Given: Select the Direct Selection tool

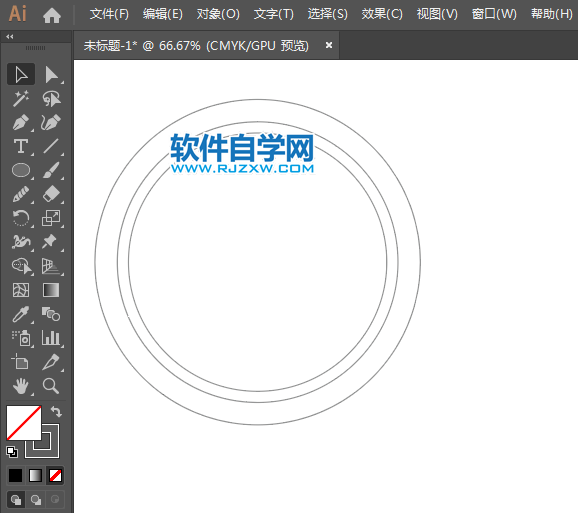Looking at the screenshot, I should click(x=51, y=74).
